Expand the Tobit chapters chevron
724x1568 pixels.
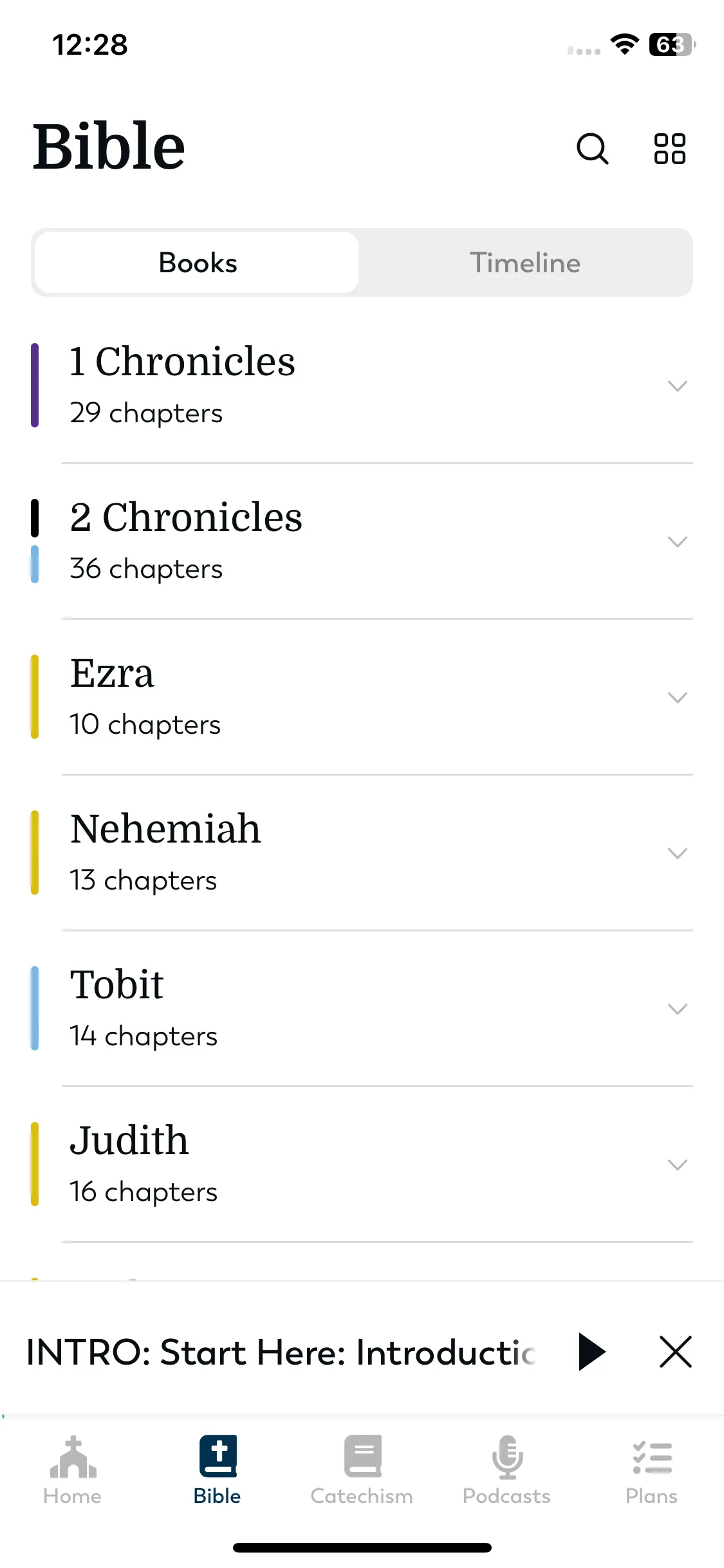[678, 1009]
